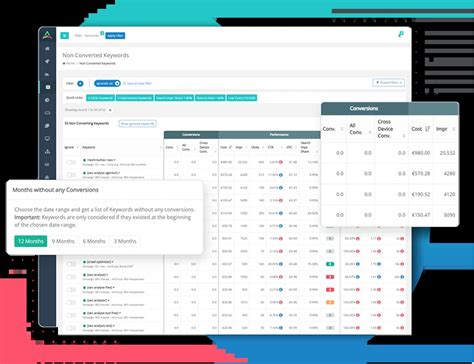Sort by All Conv. in the enlarged card

pyautogui.click(x=370, y=132)
